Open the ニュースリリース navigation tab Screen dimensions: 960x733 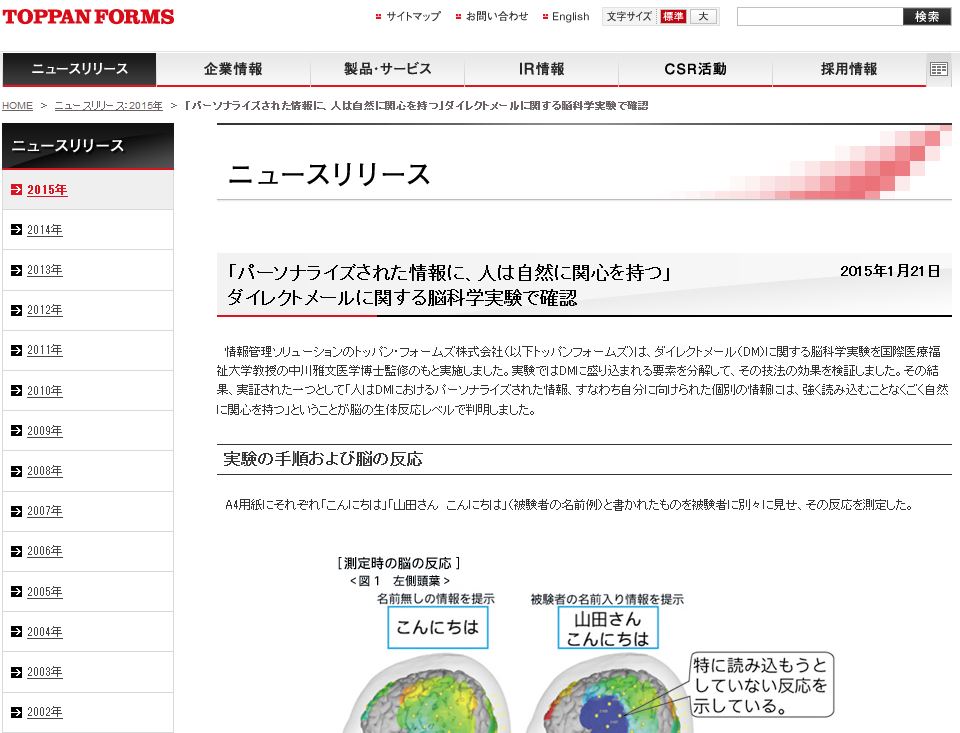80,69
